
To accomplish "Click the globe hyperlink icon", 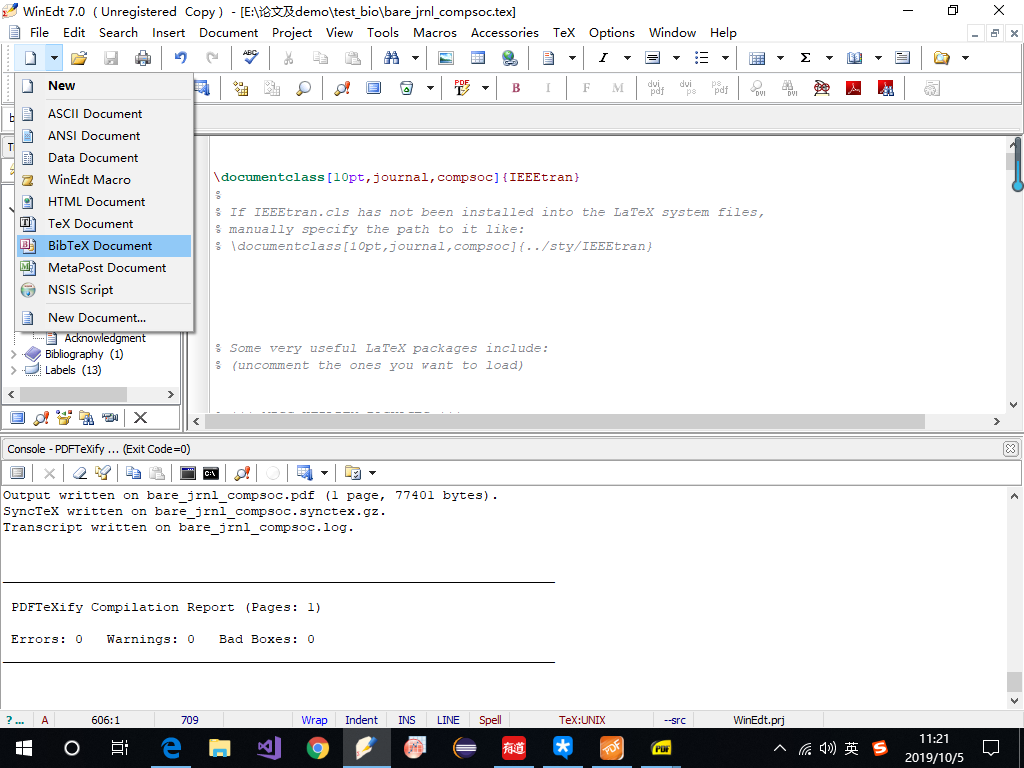I will coord(510,58).
